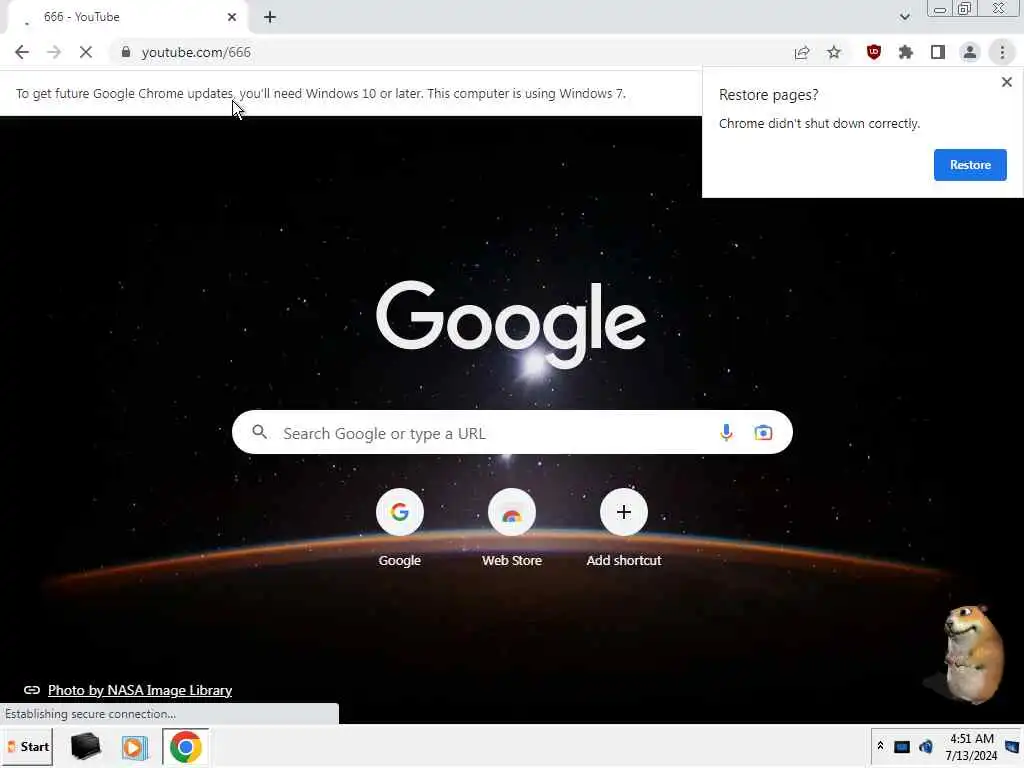The image size is (1024, 768).
Task: Open the media player taskbar icon
Action: pyautogui.click(x=135, y=746)
